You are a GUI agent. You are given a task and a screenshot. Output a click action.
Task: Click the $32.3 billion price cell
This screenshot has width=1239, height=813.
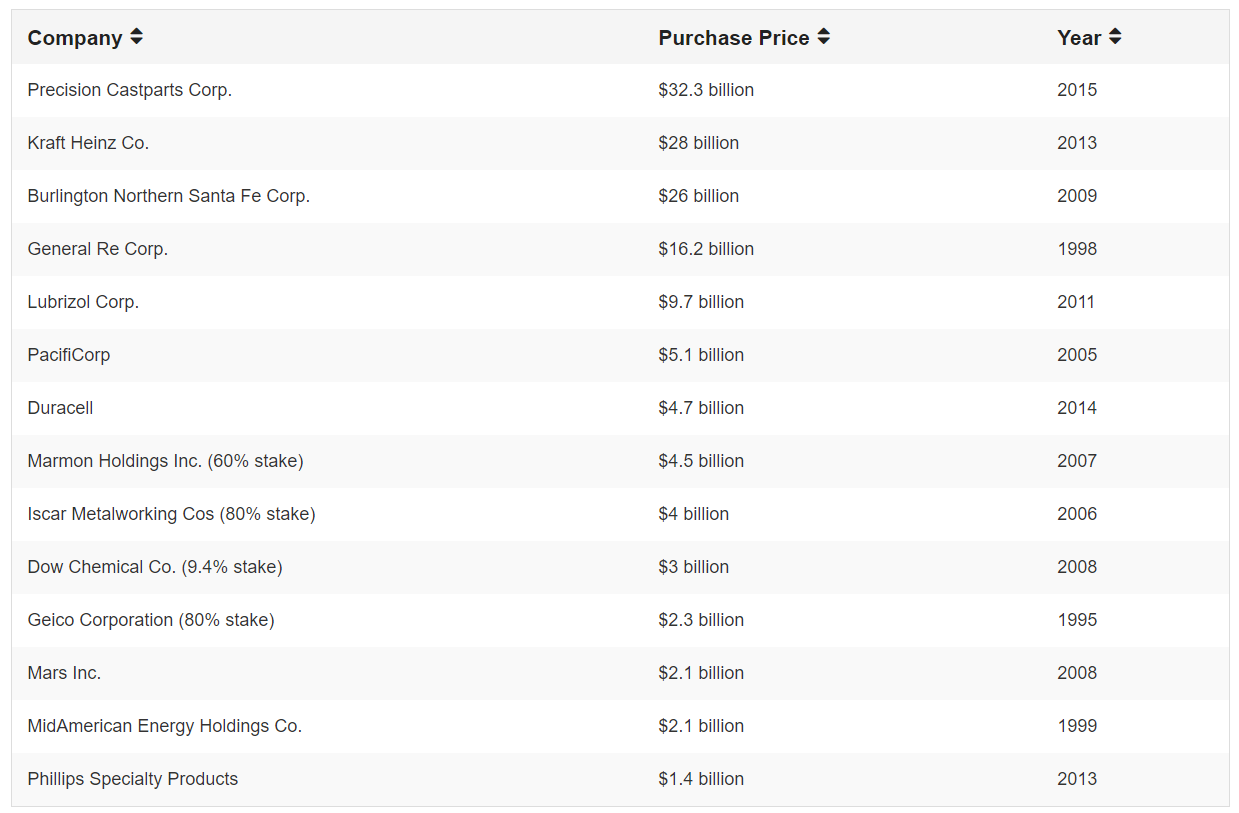pos(706,90)
